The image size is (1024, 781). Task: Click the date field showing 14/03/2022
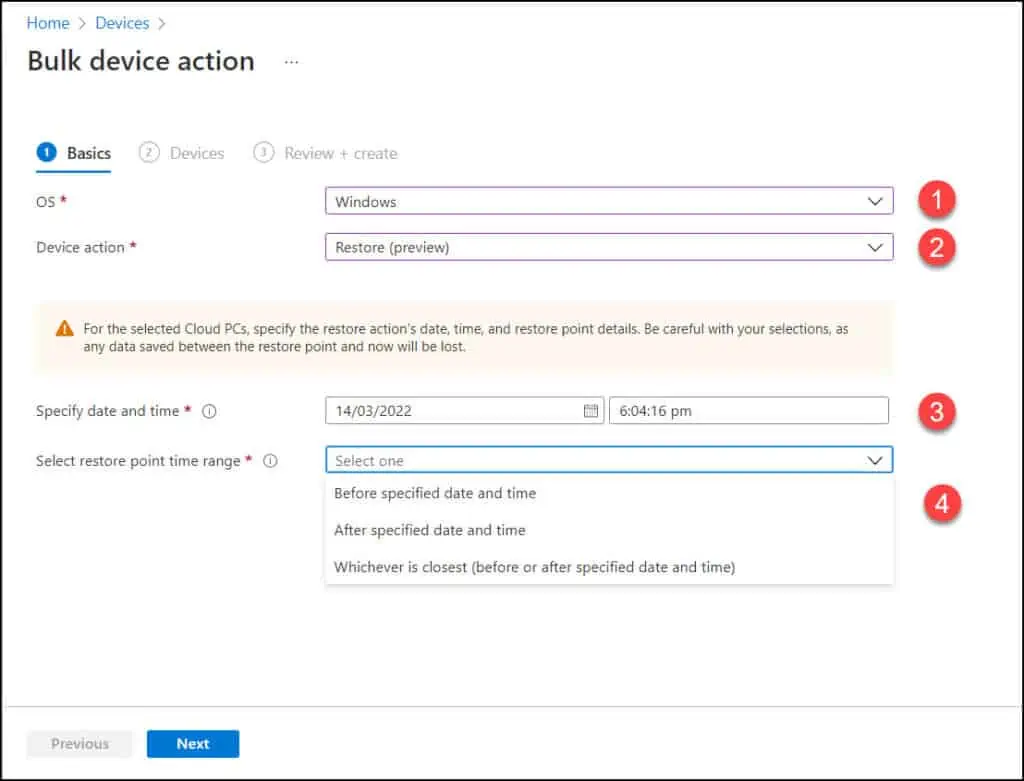[464, 411]
